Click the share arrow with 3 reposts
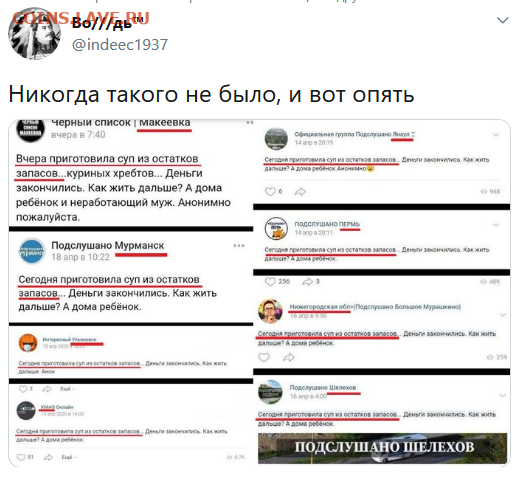This screenshot has width=513, height=480. [x=307, y=282]
